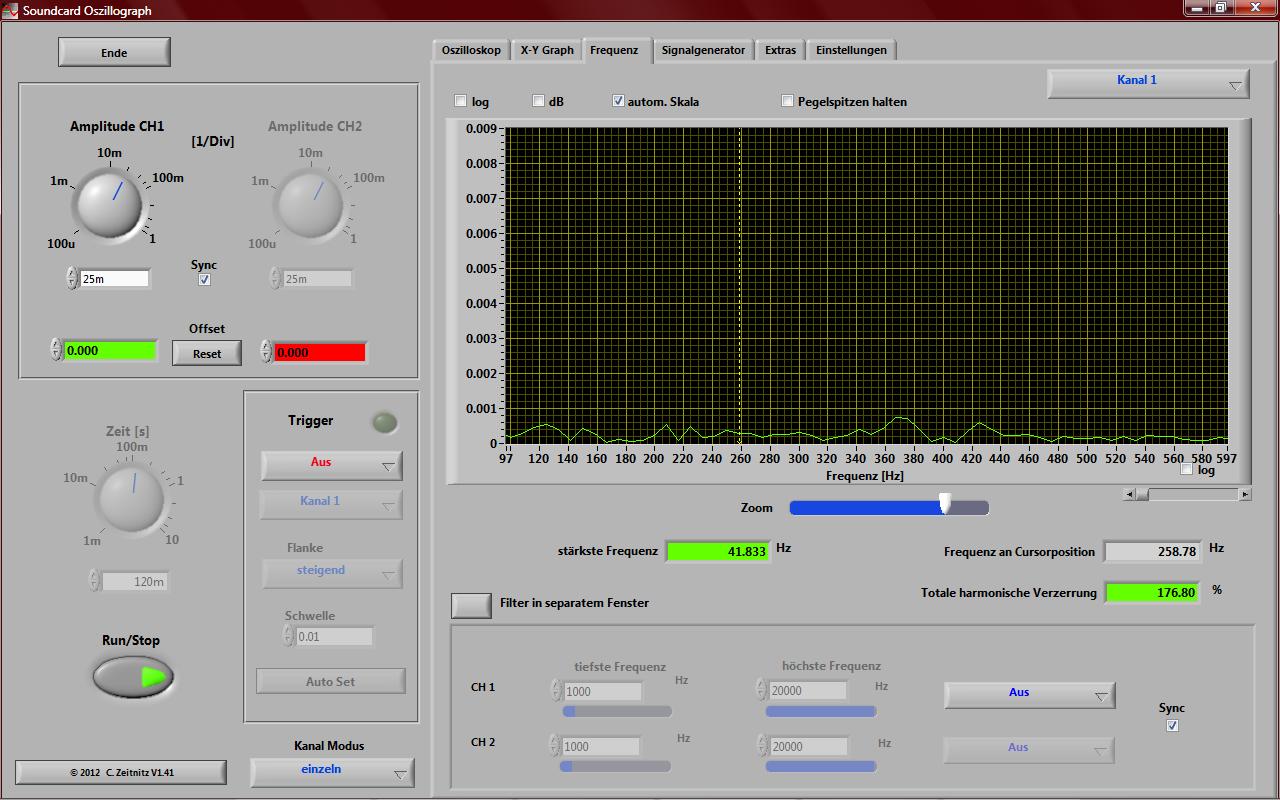Disable the autom. Skala checkbox
This screenshot has height=800, width=1280.
pyautogui.click(x=618, y=101)
